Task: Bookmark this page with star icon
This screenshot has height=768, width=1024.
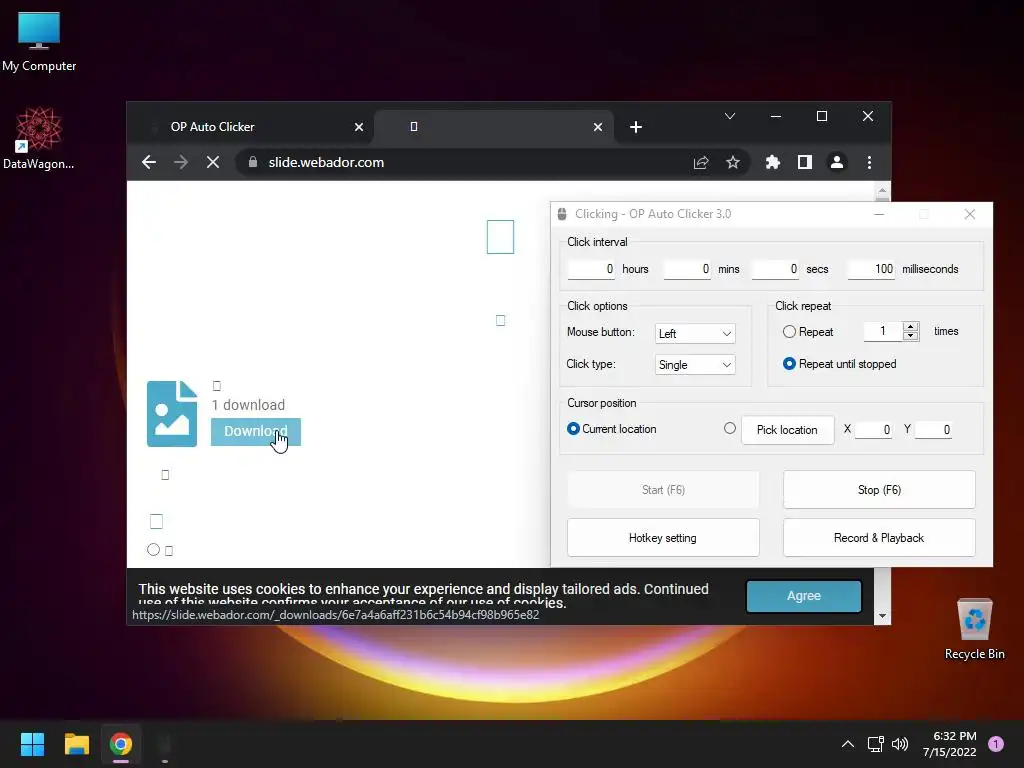Action: click(733, 163)
